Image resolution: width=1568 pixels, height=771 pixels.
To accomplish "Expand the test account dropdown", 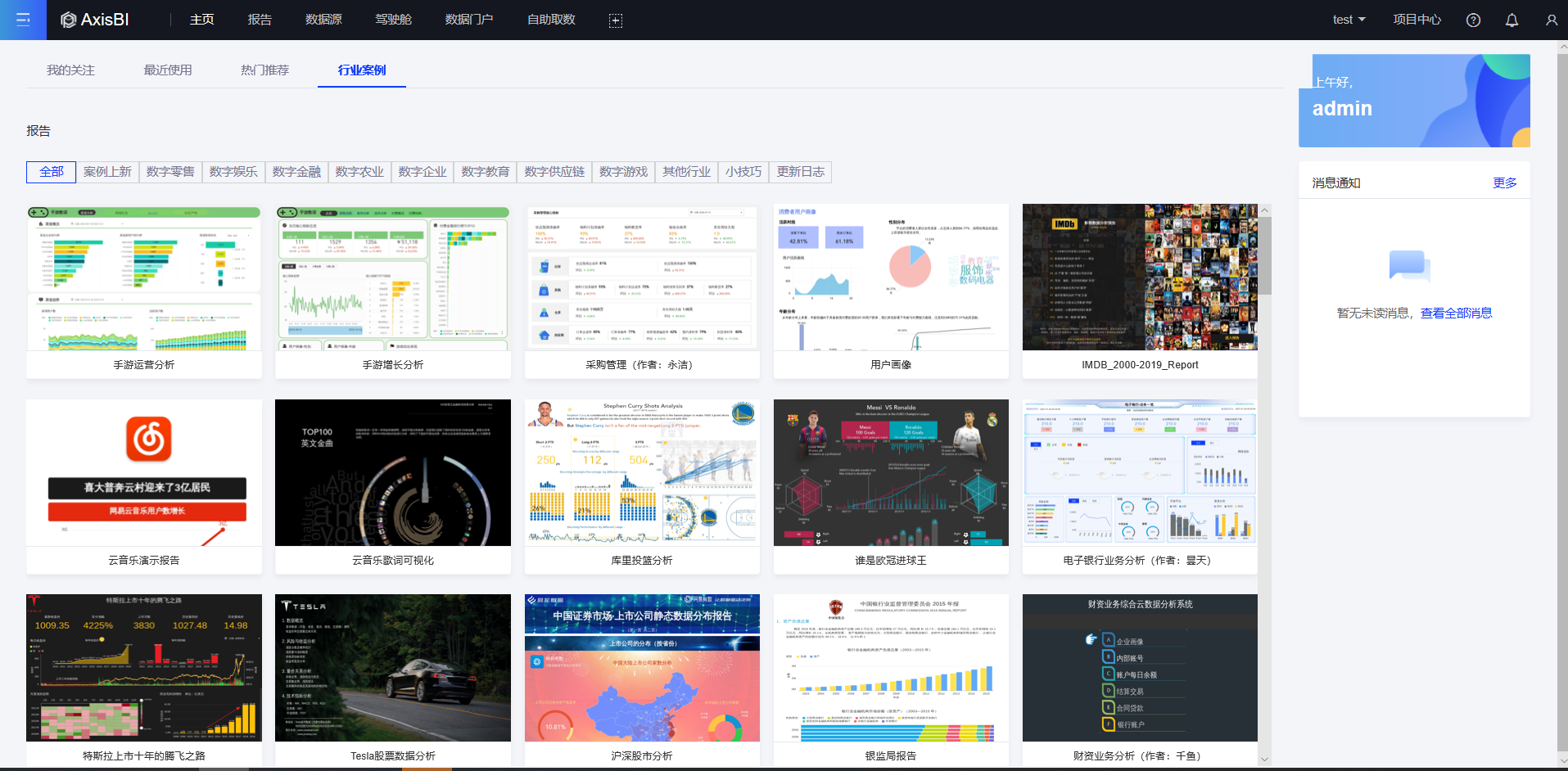I will pyautogui.click(x=1349, y=20).
